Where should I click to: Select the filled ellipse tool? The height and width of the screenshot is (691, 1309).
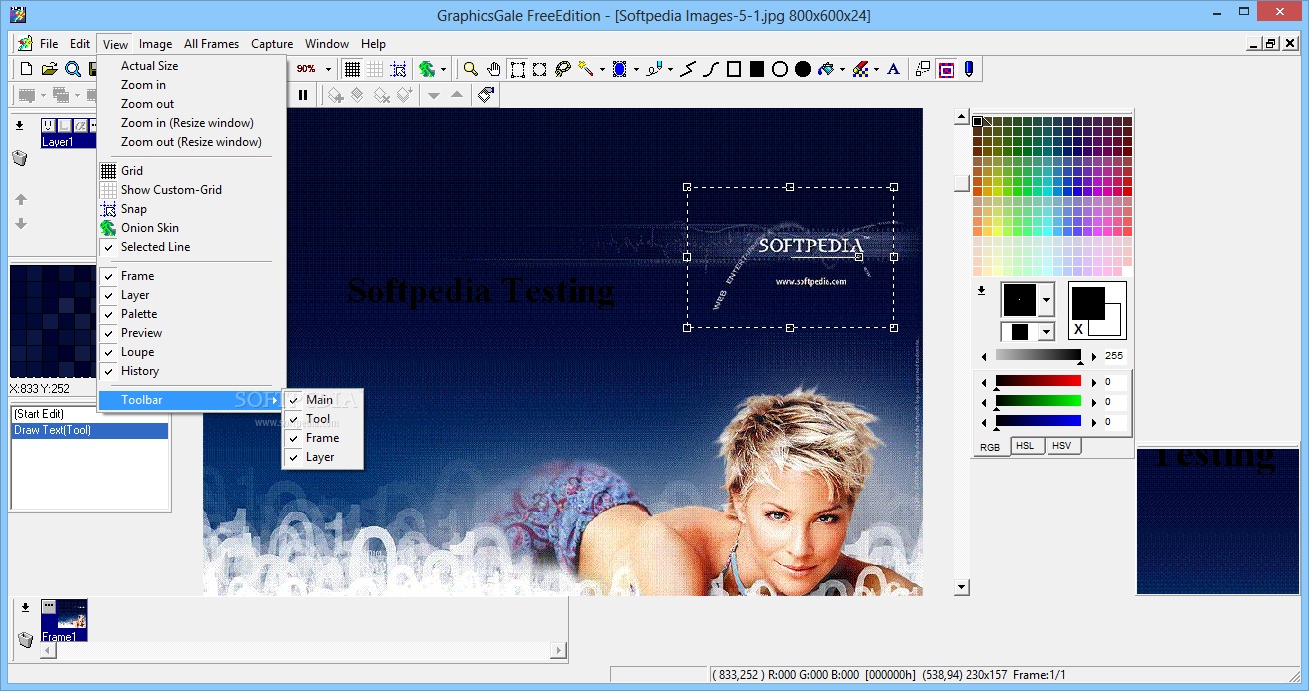click(803, 69)
